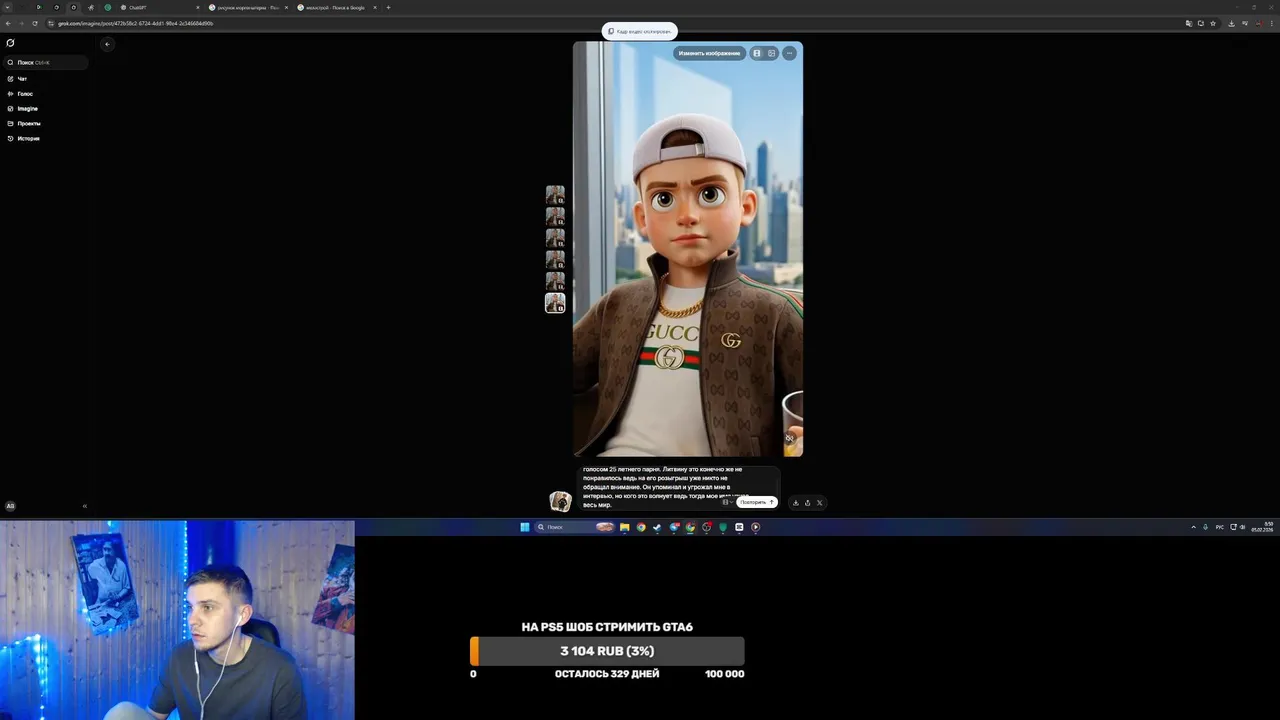Select the second version thumbnail
The image size is (1280, 720).
[x=555, y=216]
